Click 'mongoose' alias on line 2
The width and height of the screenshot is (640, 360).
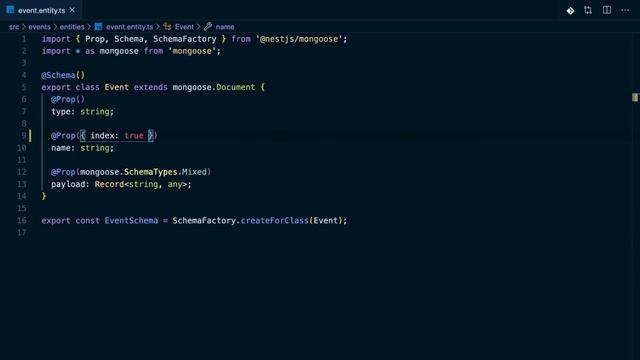click(x=119, y=51)
